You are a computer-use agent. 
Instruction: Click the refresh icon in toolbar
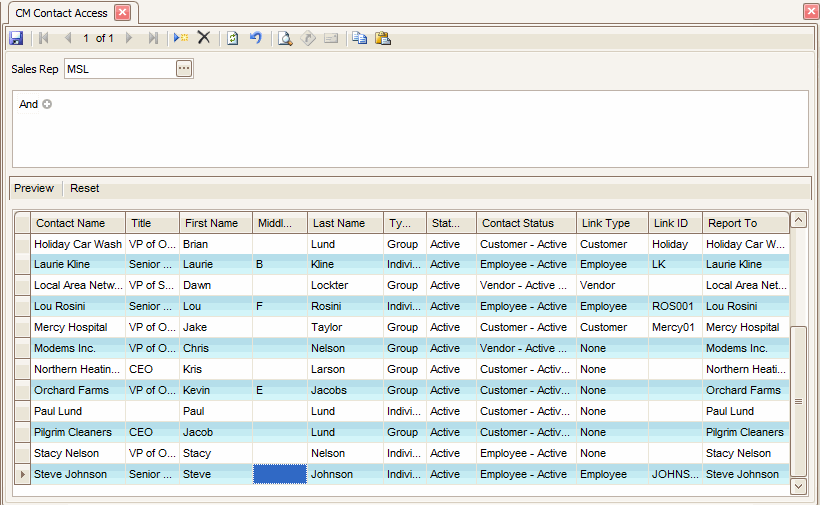pos(232,38)
